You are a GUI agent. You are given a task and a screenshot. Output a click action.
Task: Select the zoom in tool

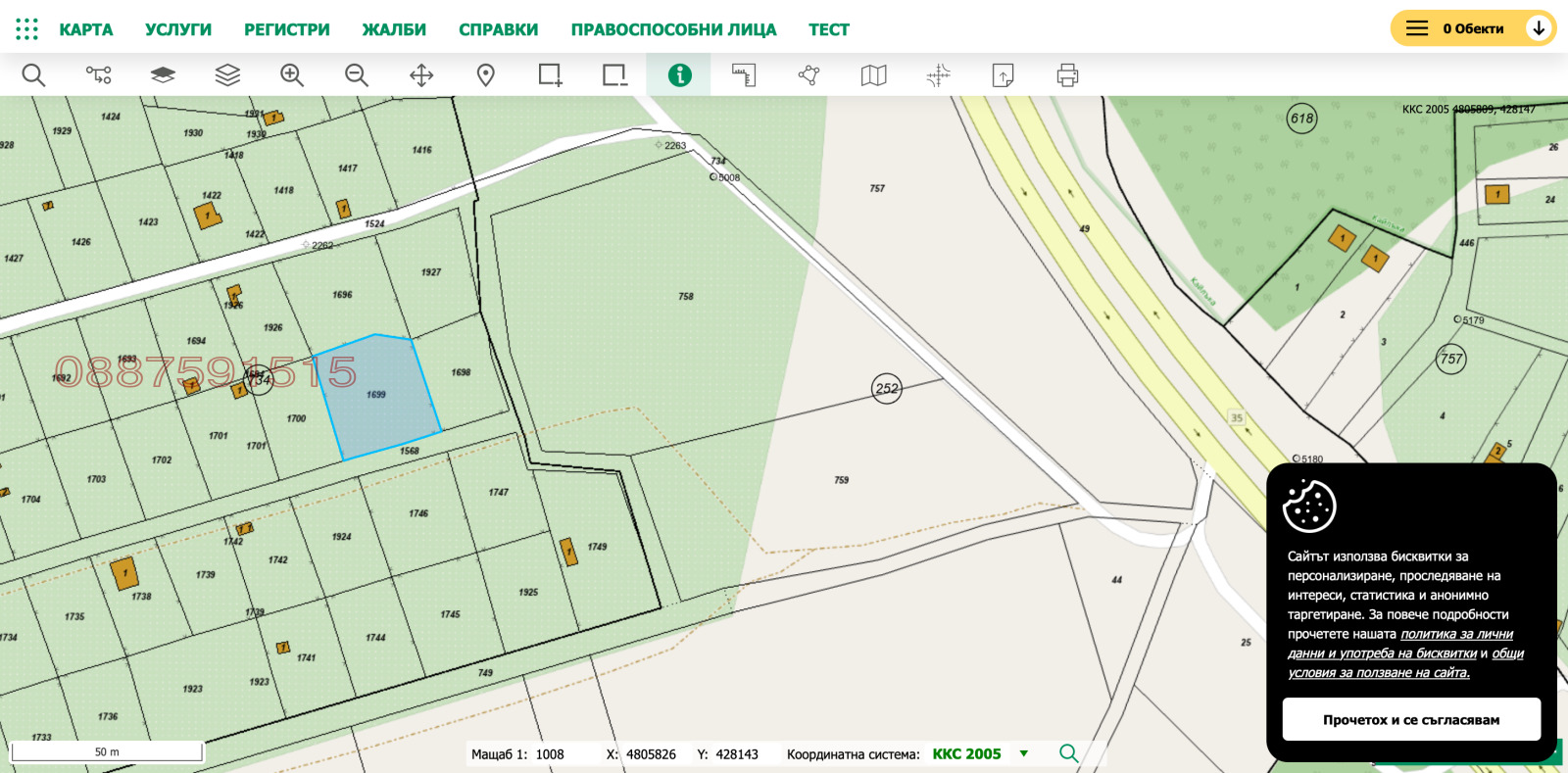292,75
